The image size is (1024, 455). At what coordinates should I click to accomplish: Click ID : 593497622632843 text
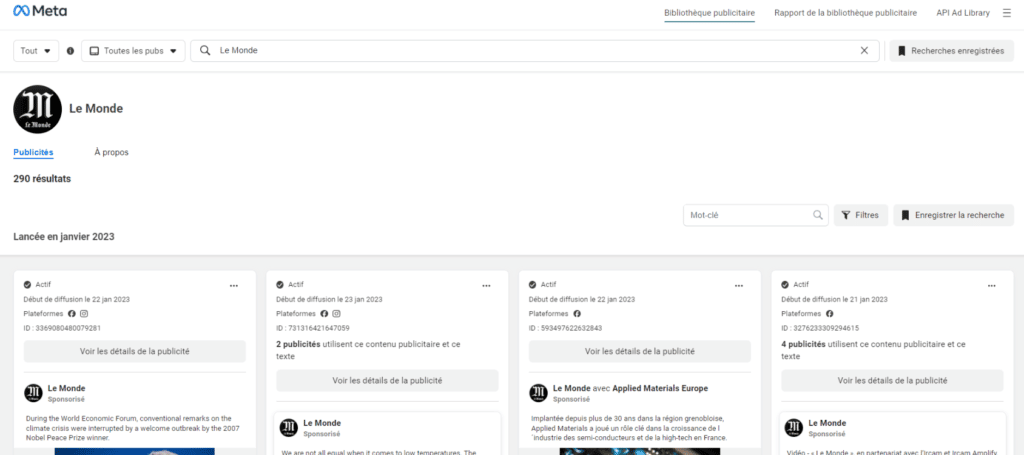point(566,328)
